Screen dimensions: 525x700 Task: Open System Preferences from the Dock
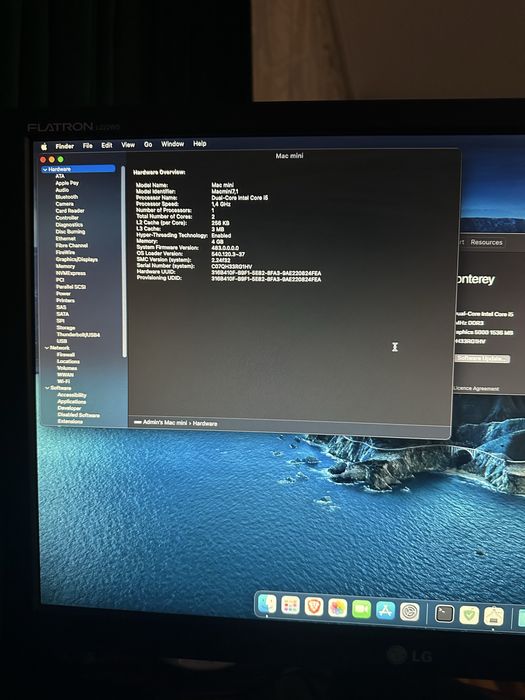pyautogui.click(x=409, y=612)
